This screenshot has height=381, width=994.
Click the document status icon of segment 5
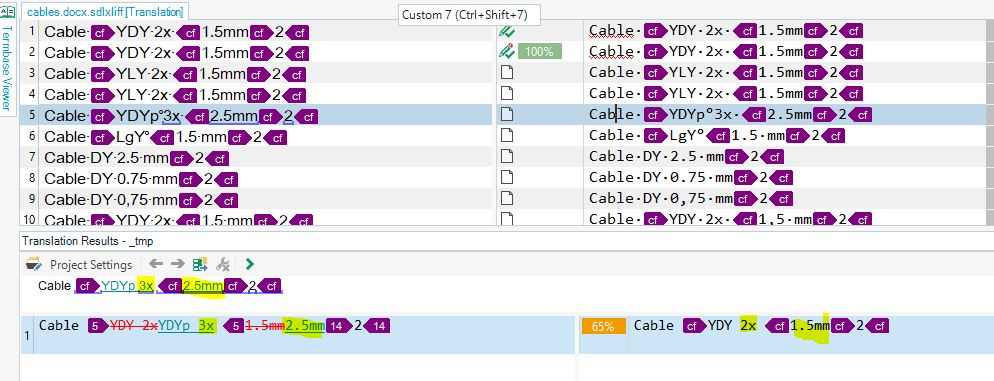507,115
